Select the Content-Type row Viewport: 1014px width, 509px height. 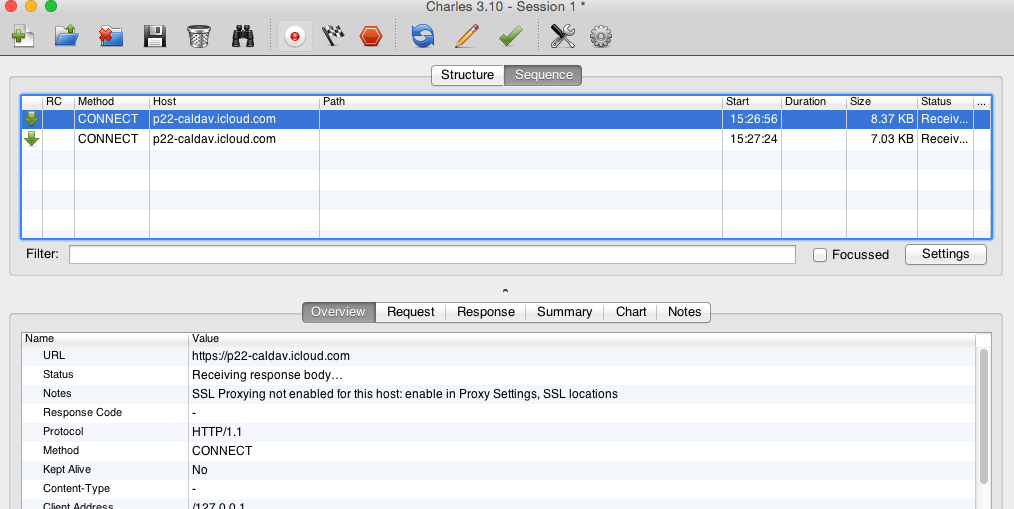click(x=499, y=488)
